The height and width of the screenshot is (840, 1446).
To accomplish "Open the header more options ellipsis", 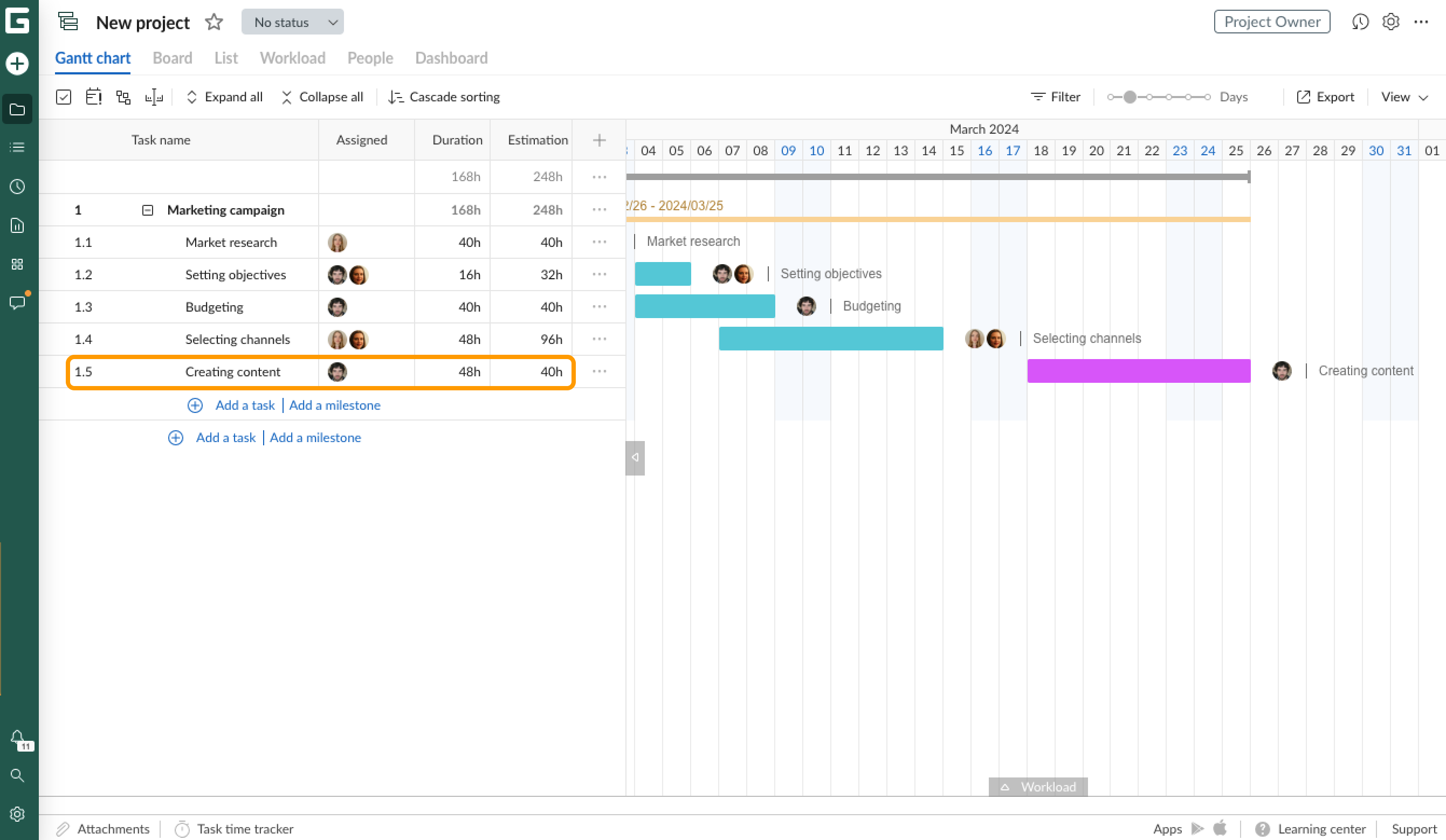I will coord(1421,22).
